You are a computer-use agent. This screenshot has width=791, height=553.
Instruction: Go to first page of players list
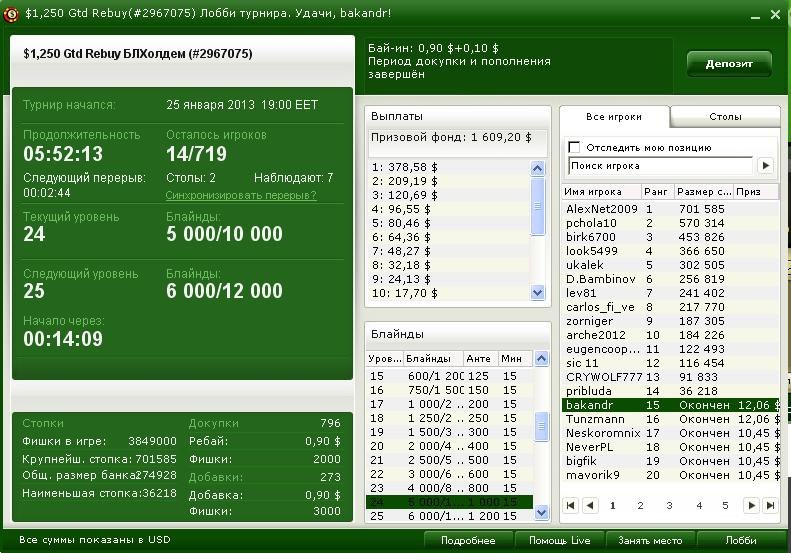pyautogui.click(x=571, y=505)
